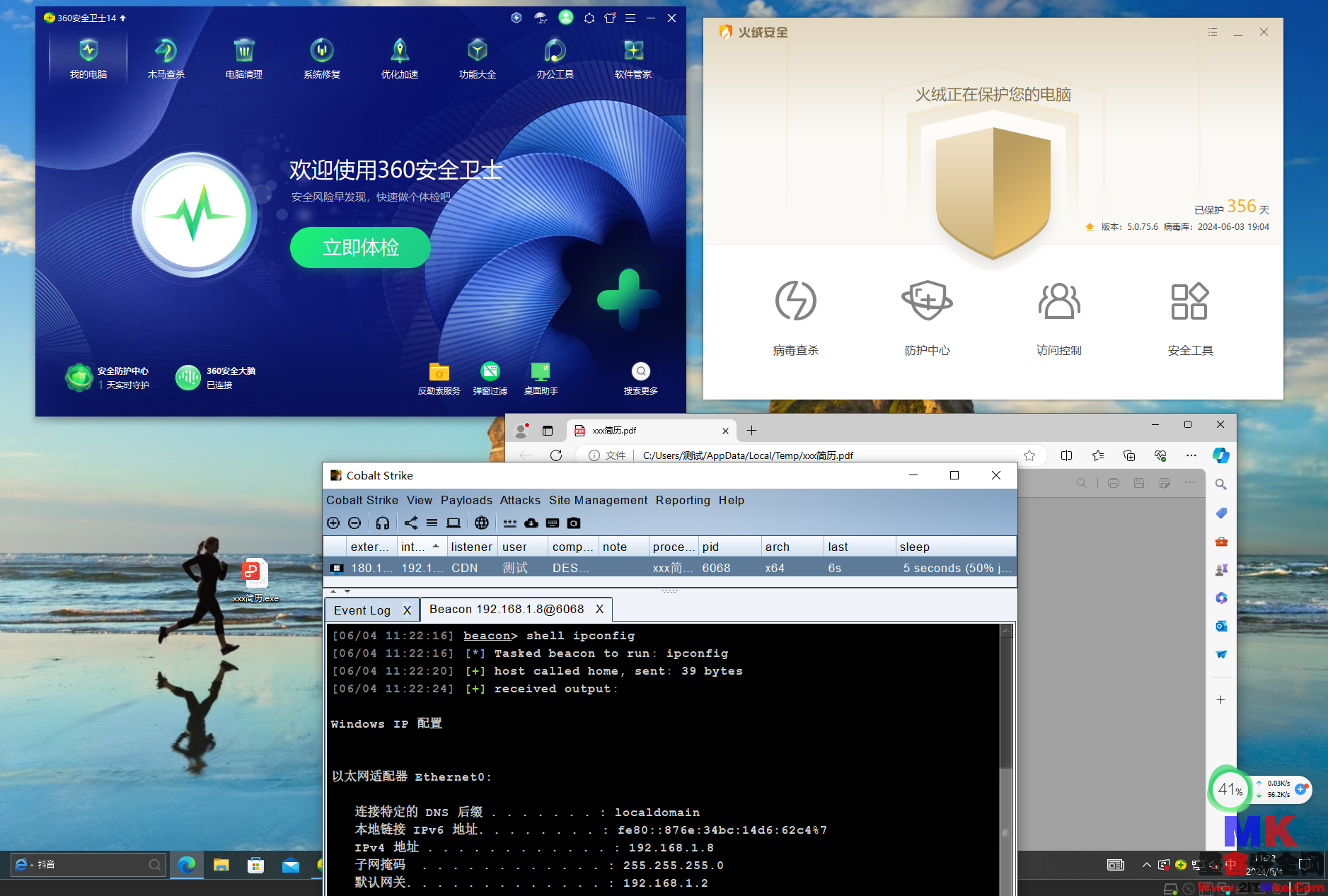
Task: Open the Copilot icon in Edge
Action: (x=1220, y=455)
